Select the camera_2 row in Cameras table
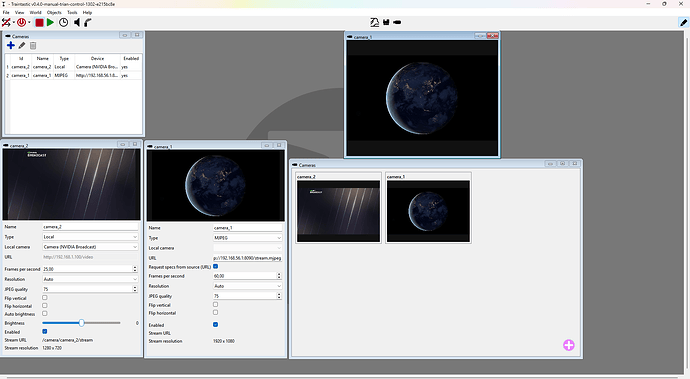The image size is (690, 379). (73, 67)
